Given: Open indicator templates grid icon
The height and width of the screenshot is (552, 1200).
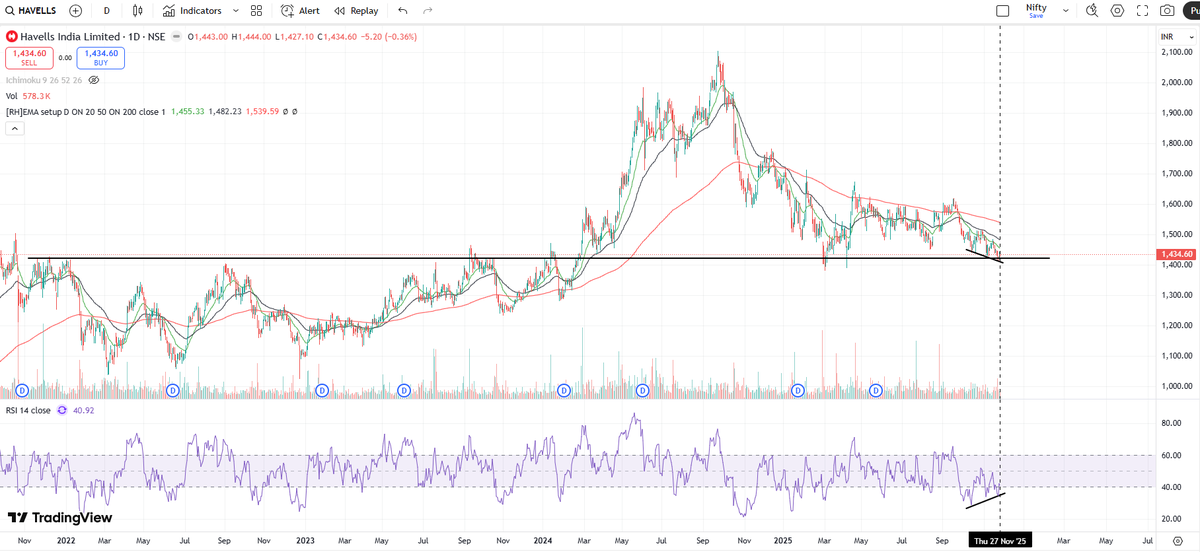Looking at the screenshot, I should (x=257, y=10).
